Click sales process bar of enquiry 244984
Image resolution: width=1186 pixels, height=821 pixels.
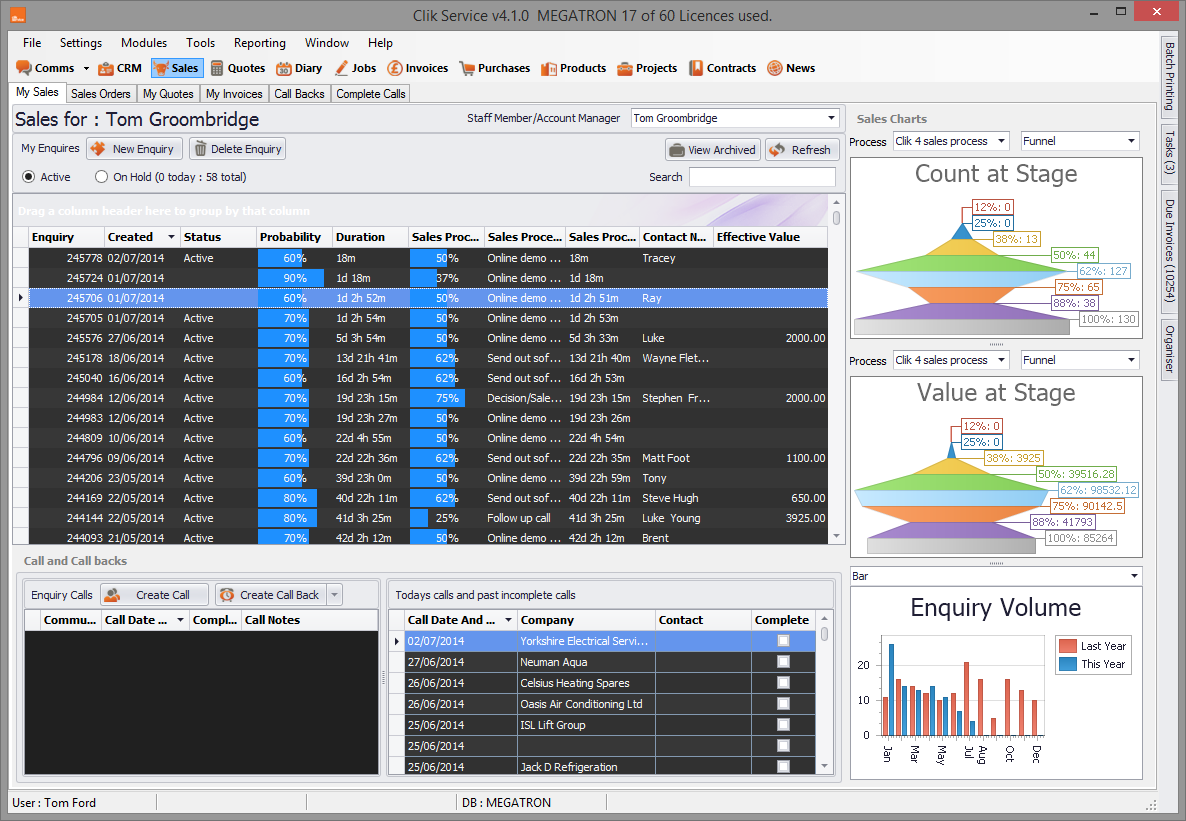[x=438, y=398]
